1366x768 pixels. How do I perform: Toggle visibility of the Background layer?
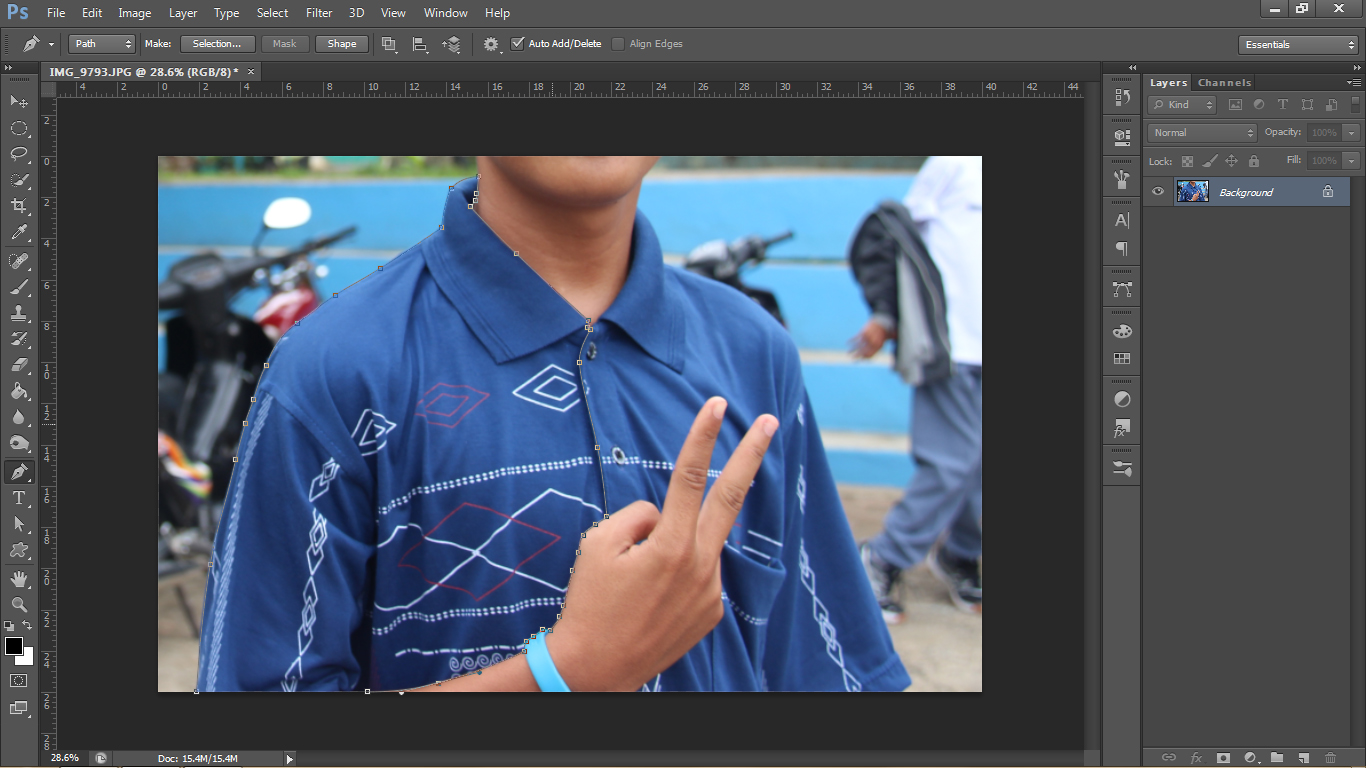[1157, 191]
